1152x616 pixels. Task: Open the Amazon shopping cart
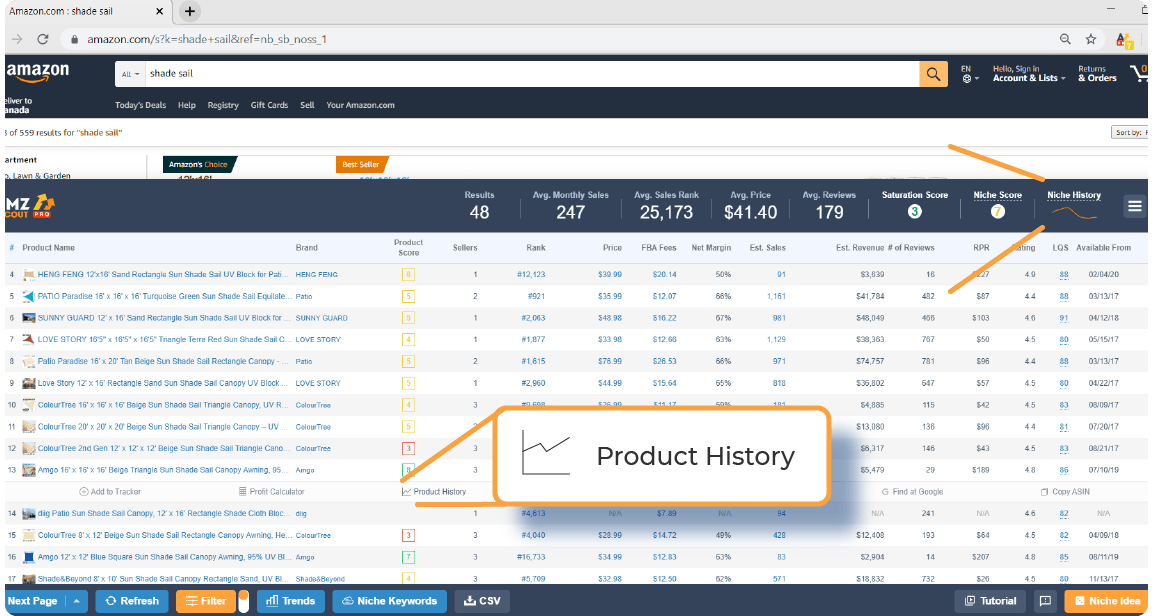tap(1144, 74)
